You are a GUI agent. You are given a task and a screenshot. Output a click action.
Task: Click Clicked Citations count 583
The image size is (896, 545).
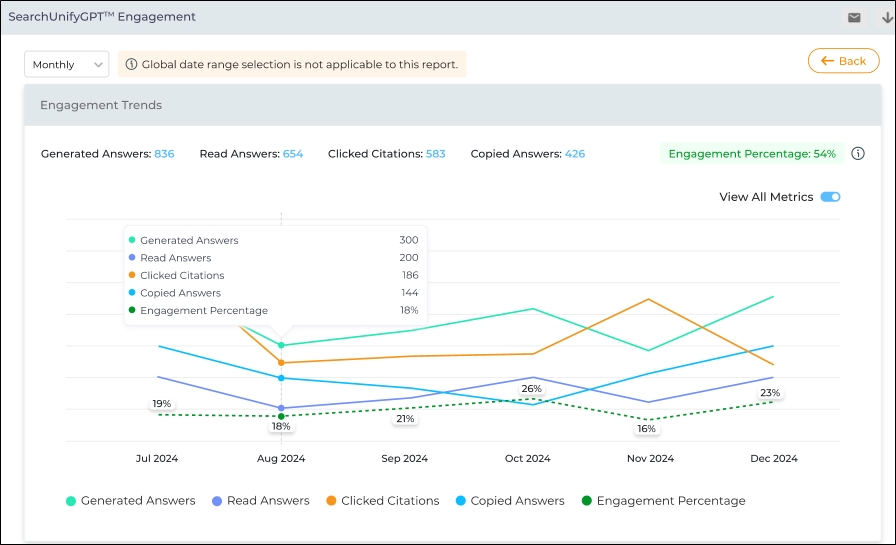pos(435,154)
